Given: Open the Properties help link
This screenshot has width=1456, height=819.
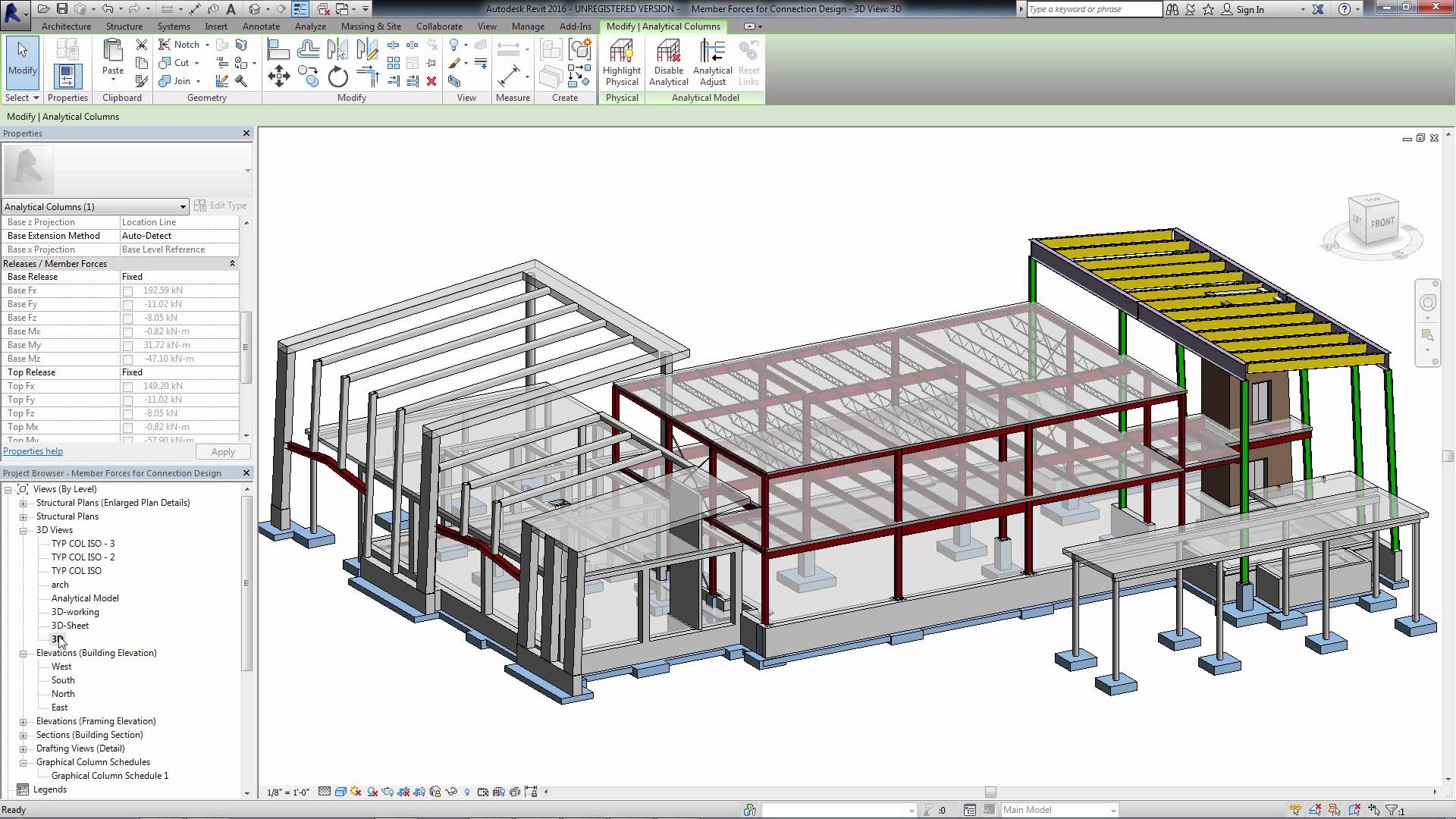Looking at the screenshot, I should tap(33, 450).
